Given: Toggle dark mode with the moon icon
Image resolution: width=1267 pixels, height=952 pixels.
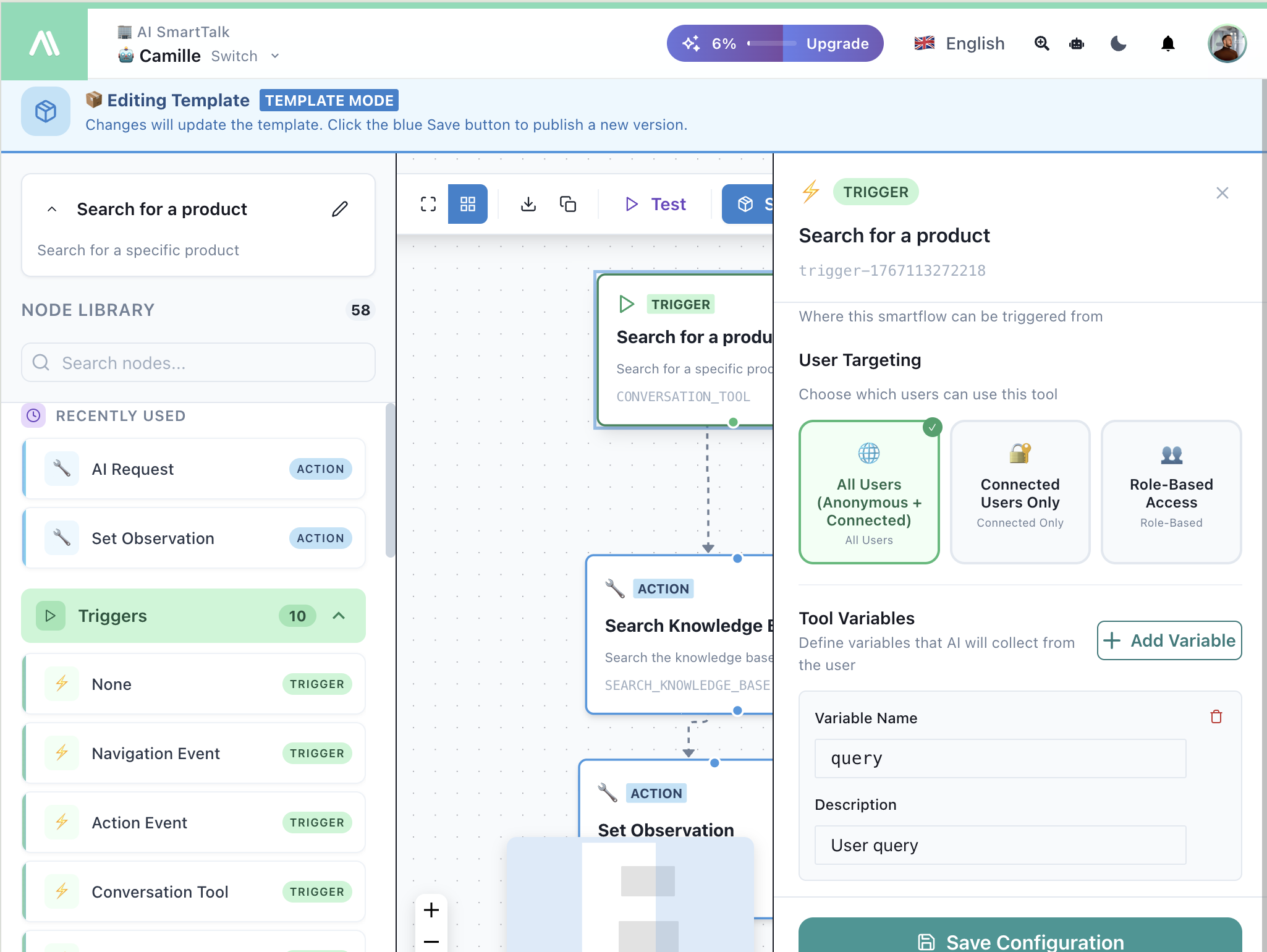Looking at the screenshot, I should [x=1117, y=43].
